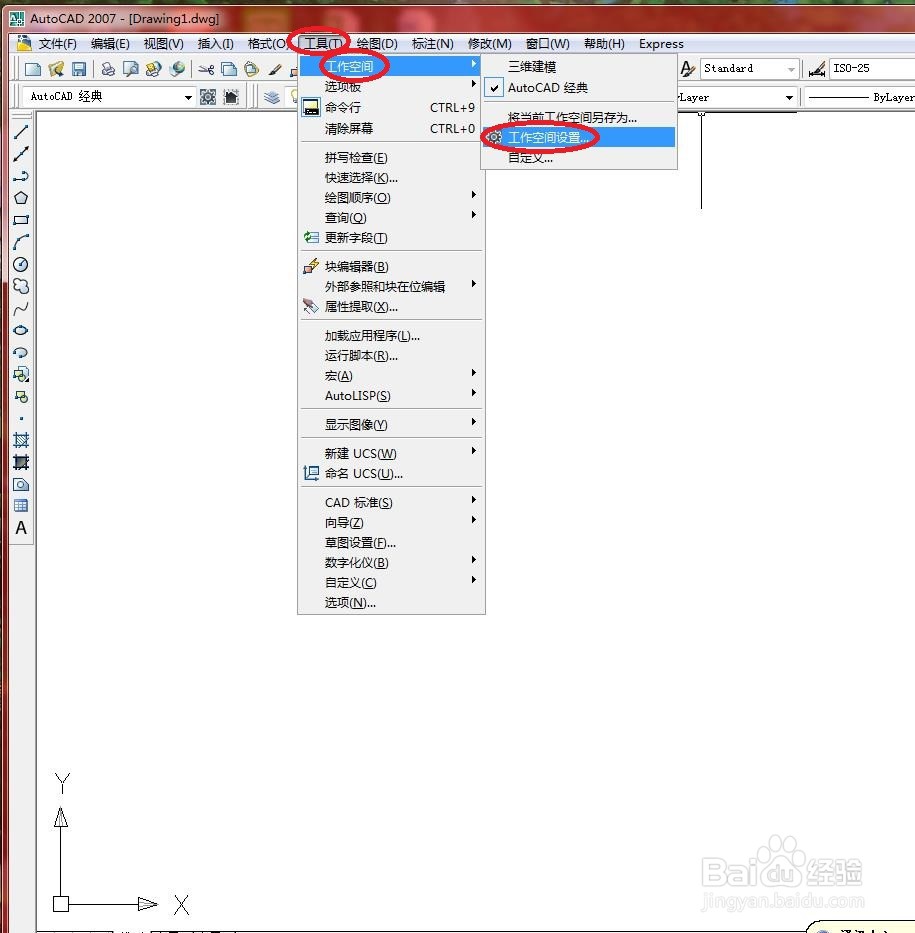
Task: Click the Text Style icon beside Standard
Action: (x=688, y=69)
